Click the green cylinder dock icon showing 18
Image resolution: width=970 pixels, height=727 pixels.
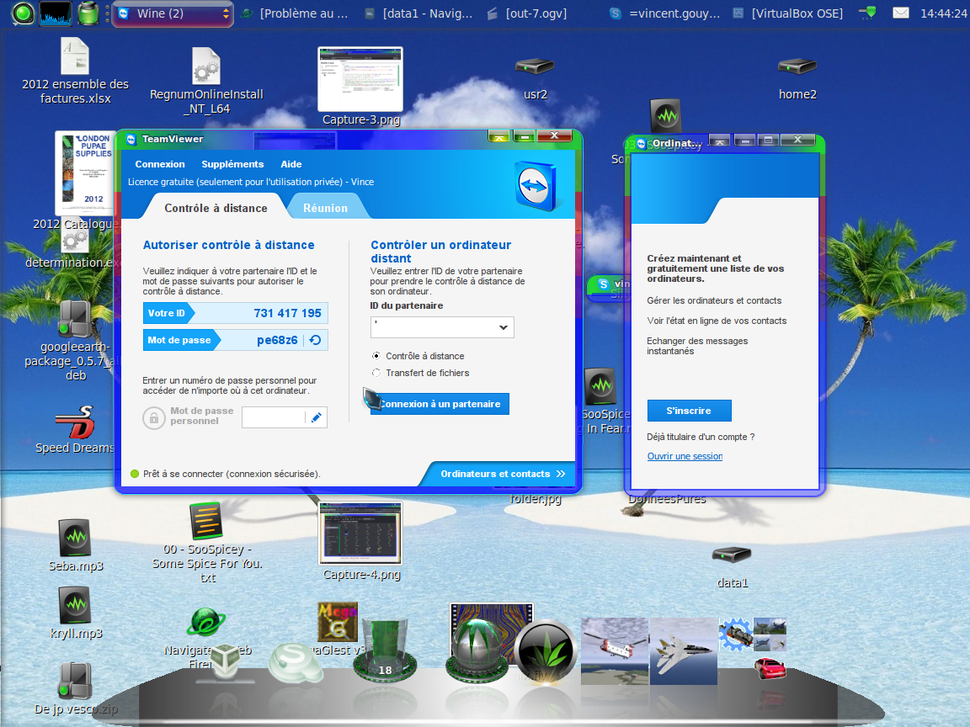pos(385,649)
